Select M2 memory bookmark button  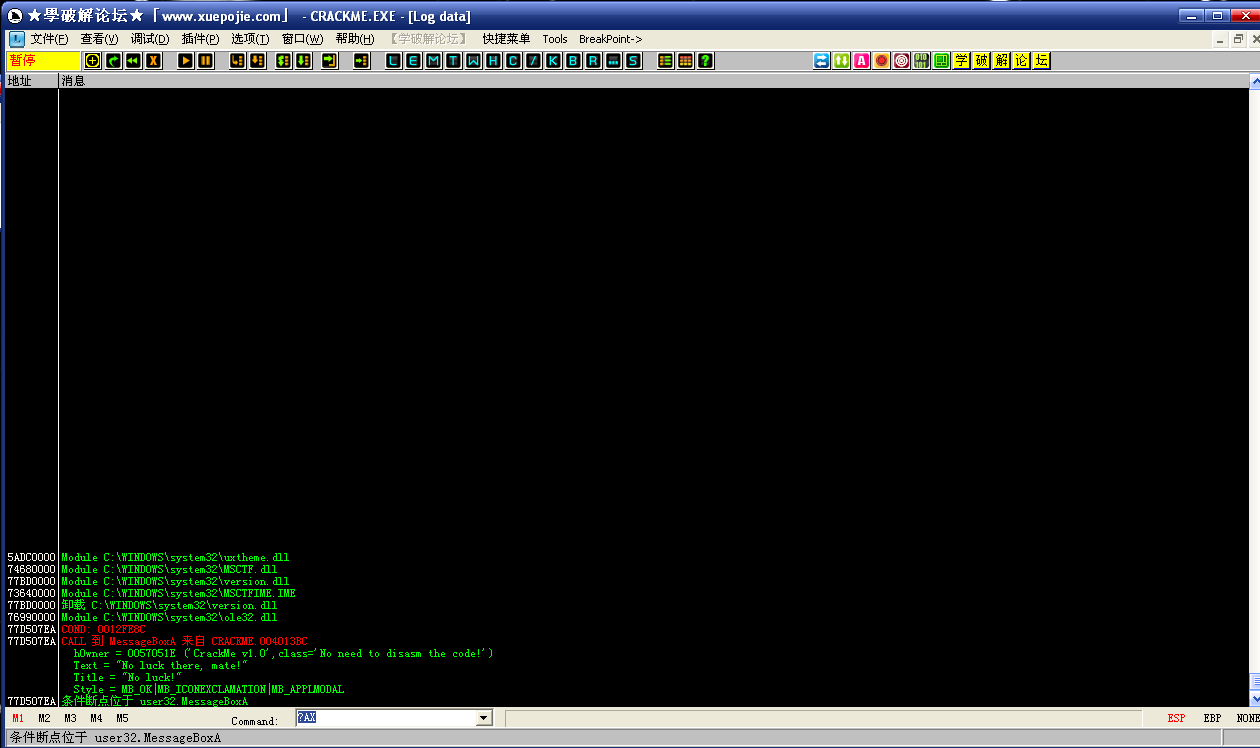click(44, 718)
